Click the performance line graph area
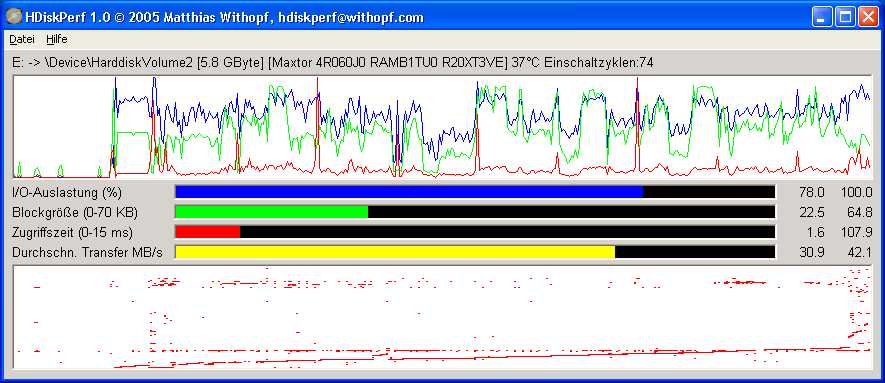885x383 pixels. click(x=442, y=127)
